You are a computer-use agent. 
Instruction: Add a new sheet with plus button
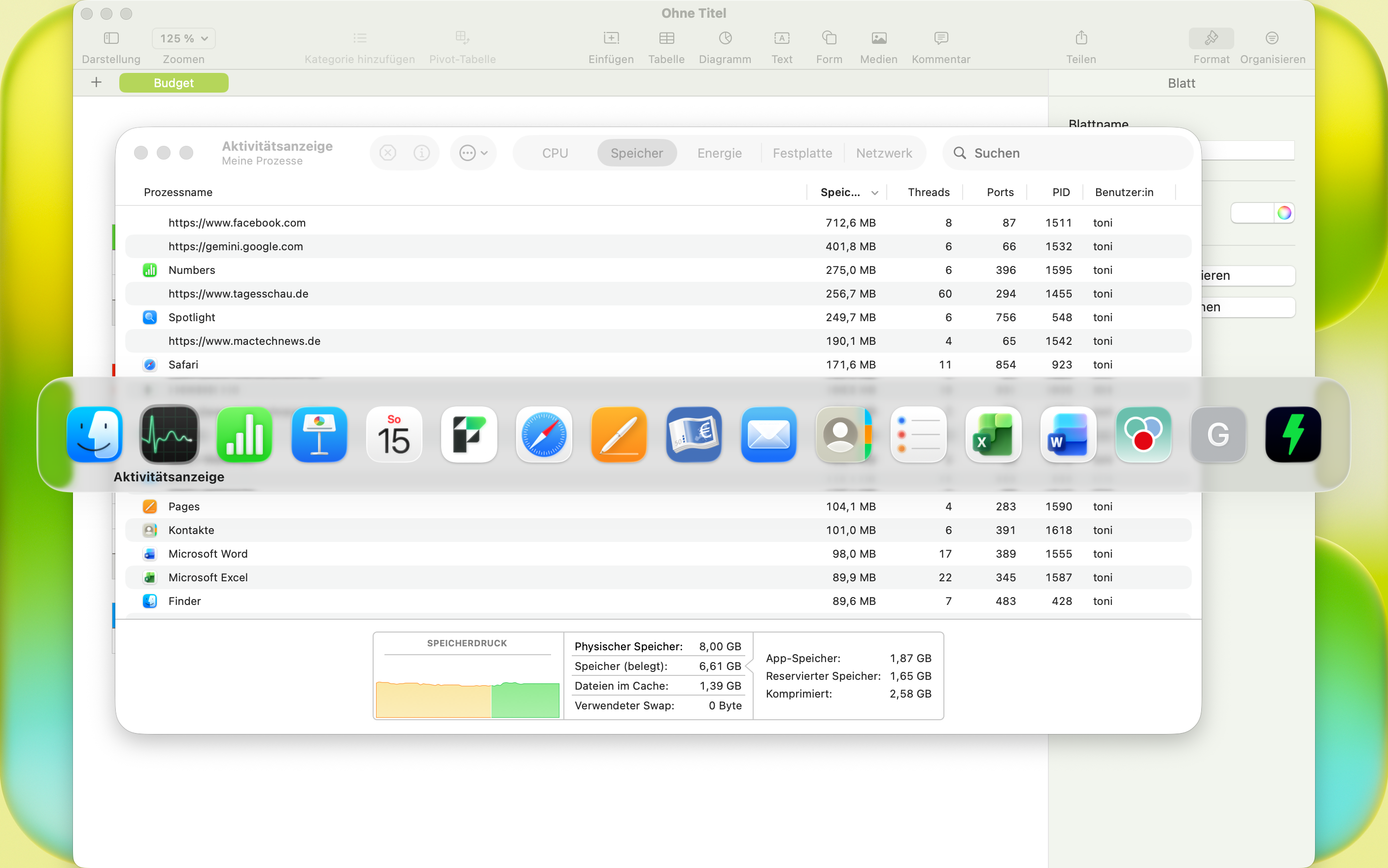click(x=97, y=83)
